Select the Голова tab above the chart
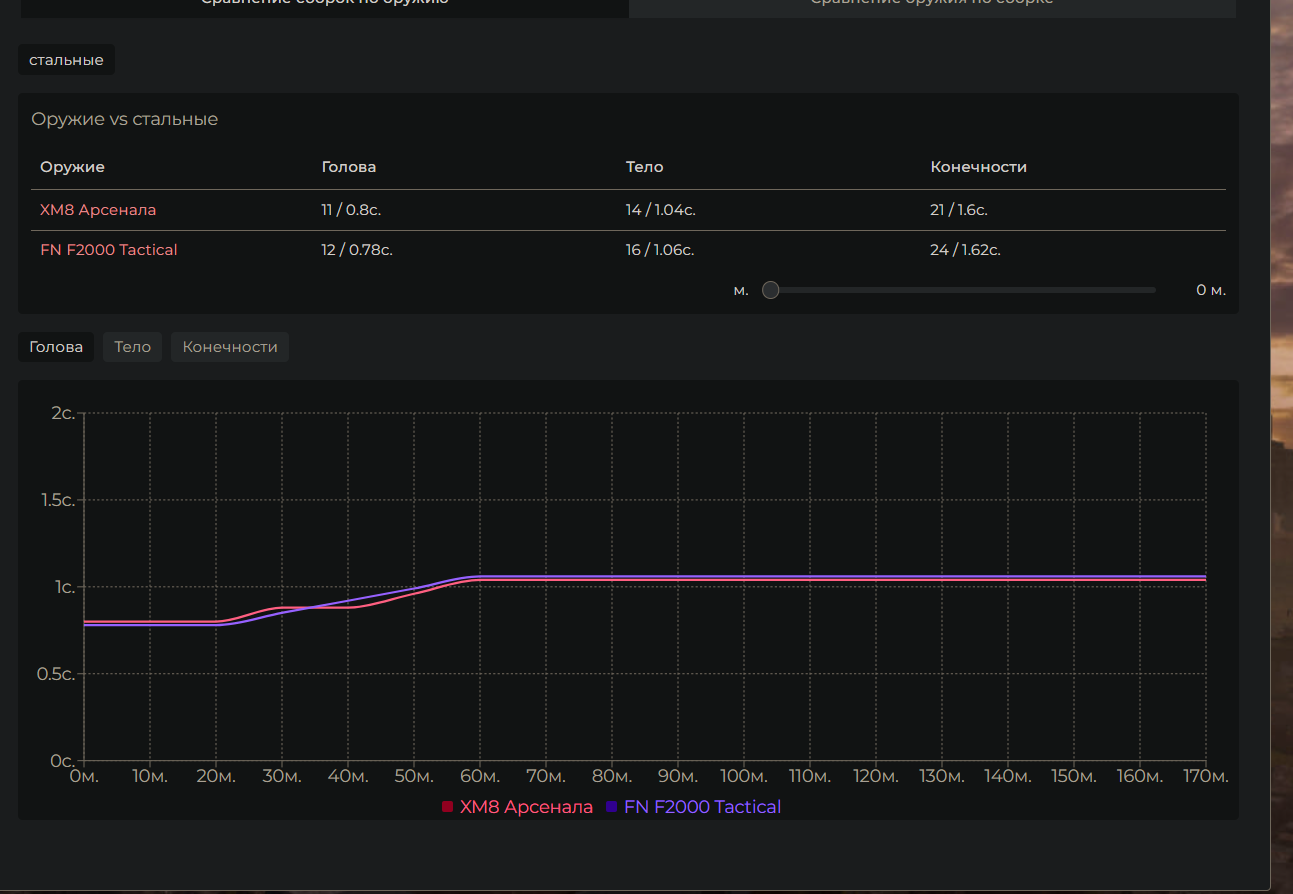This screenshot has width=1293, height=894. pos(56,347)
